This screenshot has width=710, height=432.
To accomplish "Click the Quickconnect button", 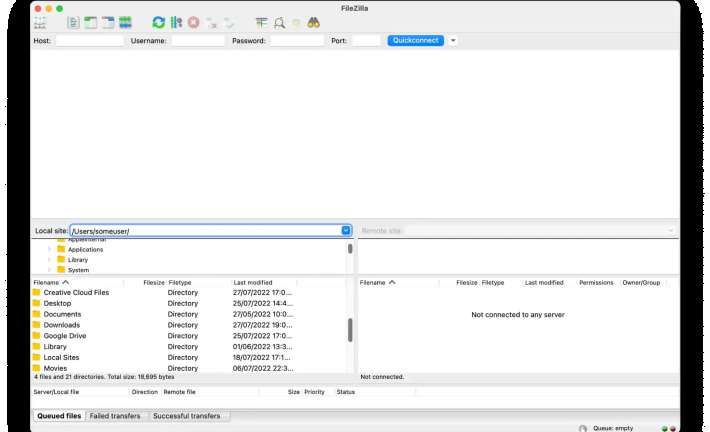I will pyautogui.click(x=415, y=40).
